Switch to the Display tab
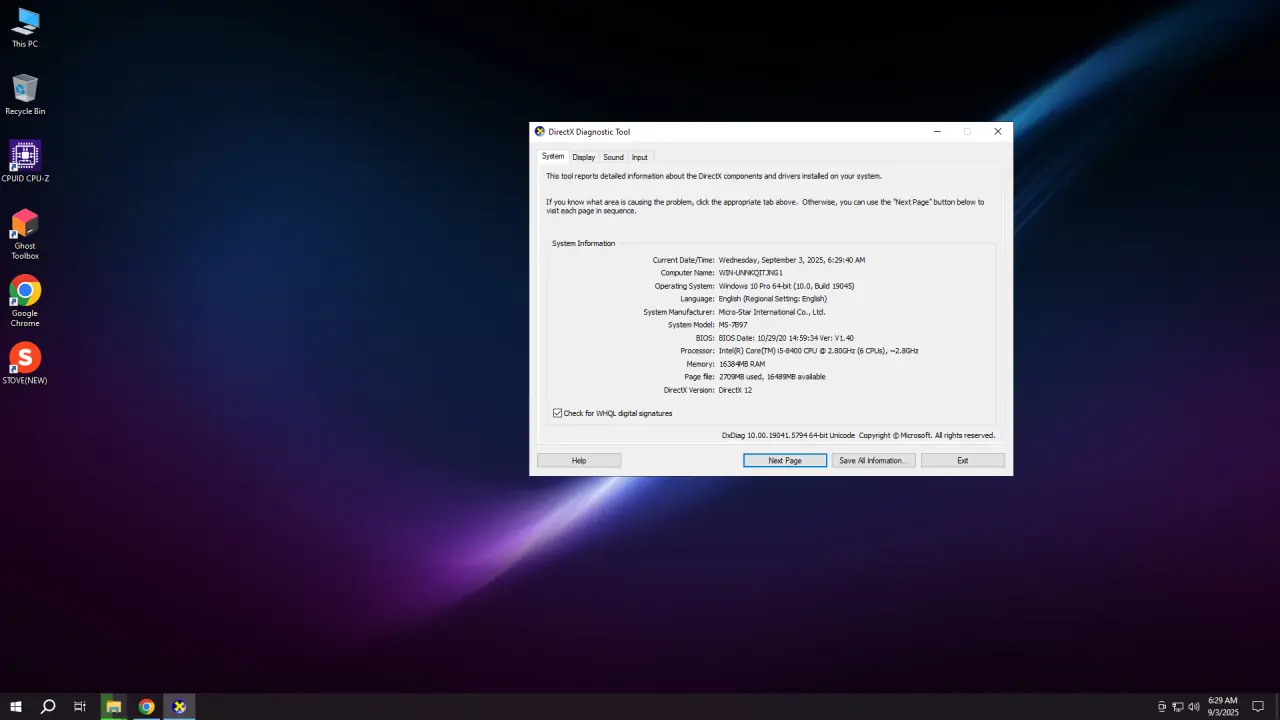 [x=584, y=157]
